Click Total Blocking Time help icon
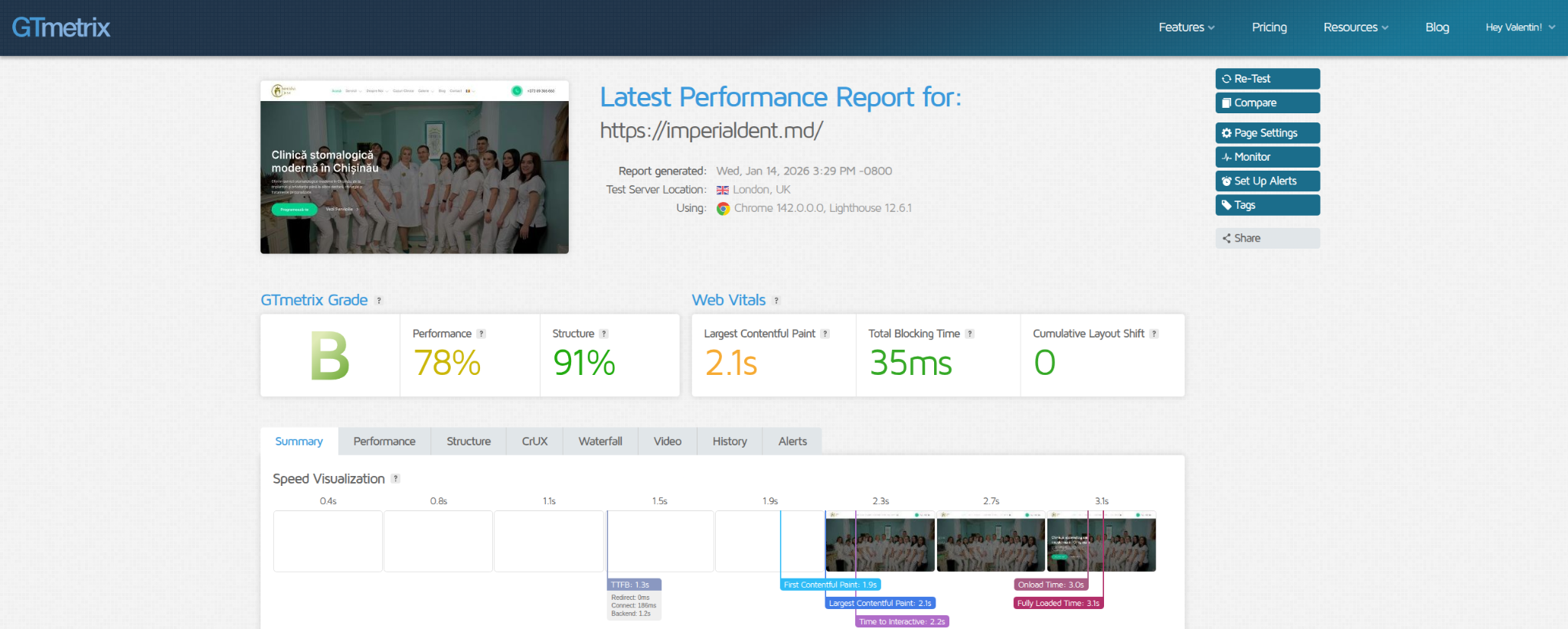 coord(970,334)
